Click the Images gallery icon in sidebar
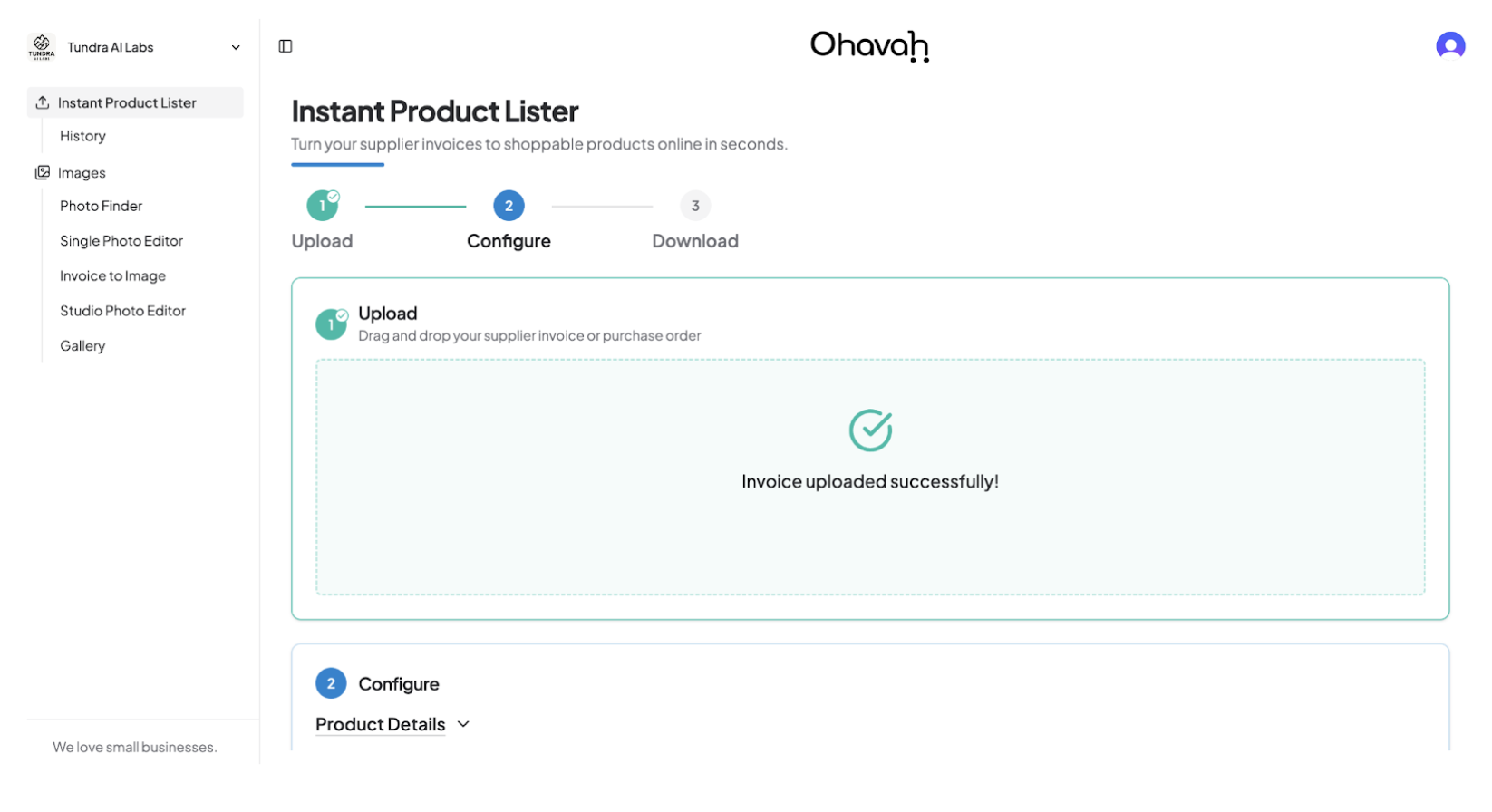 point(43,173)
